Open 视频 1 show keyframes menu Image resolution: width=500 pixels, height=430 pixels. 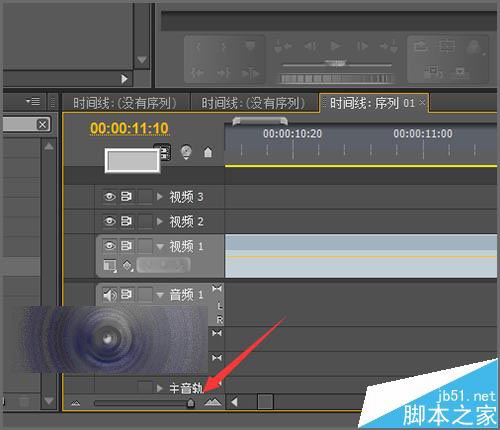tap(128, 266)
